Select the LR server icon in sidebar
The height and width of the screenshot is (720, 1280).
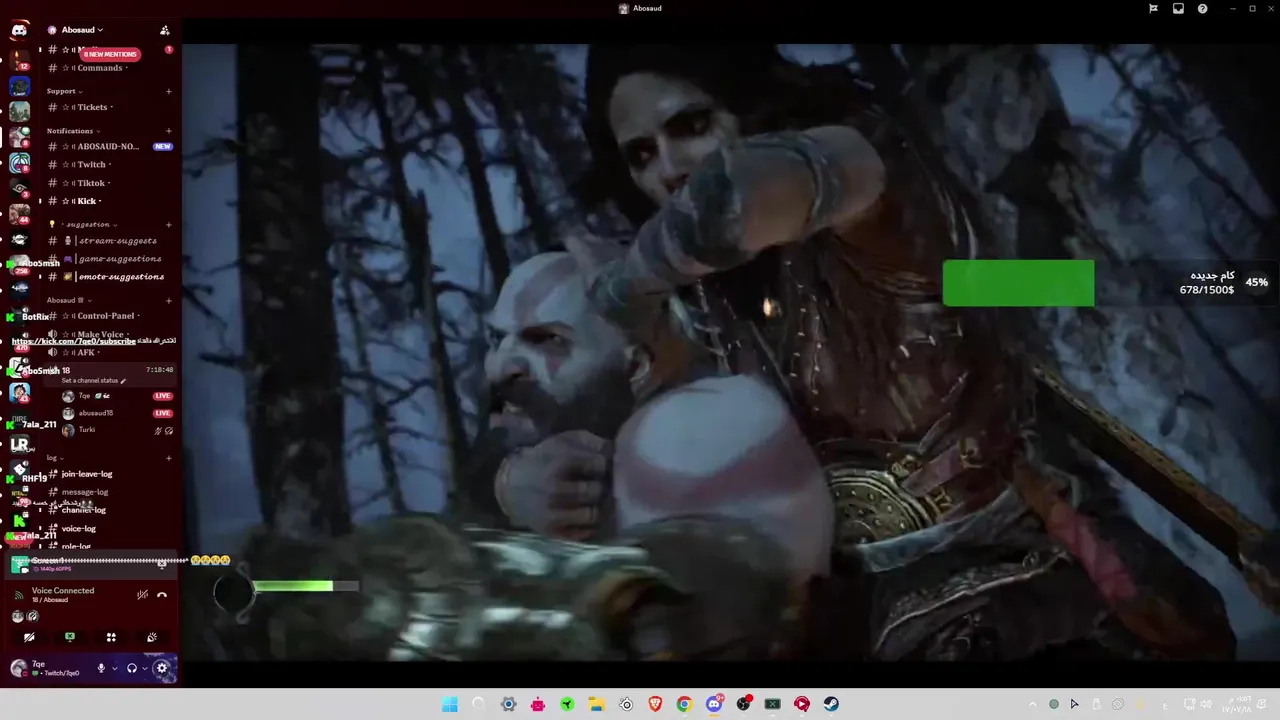click(x=19, y=444)
